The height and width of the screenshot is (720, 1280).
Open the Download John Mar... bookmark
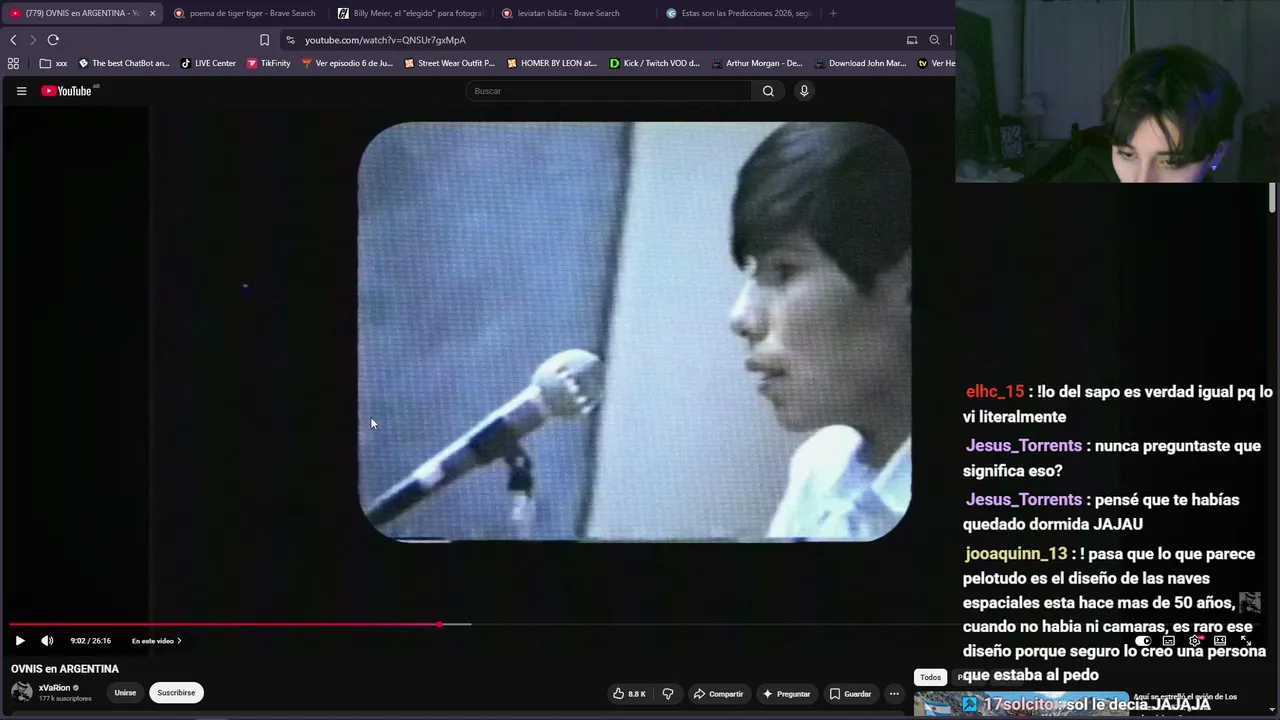(860, 63)
